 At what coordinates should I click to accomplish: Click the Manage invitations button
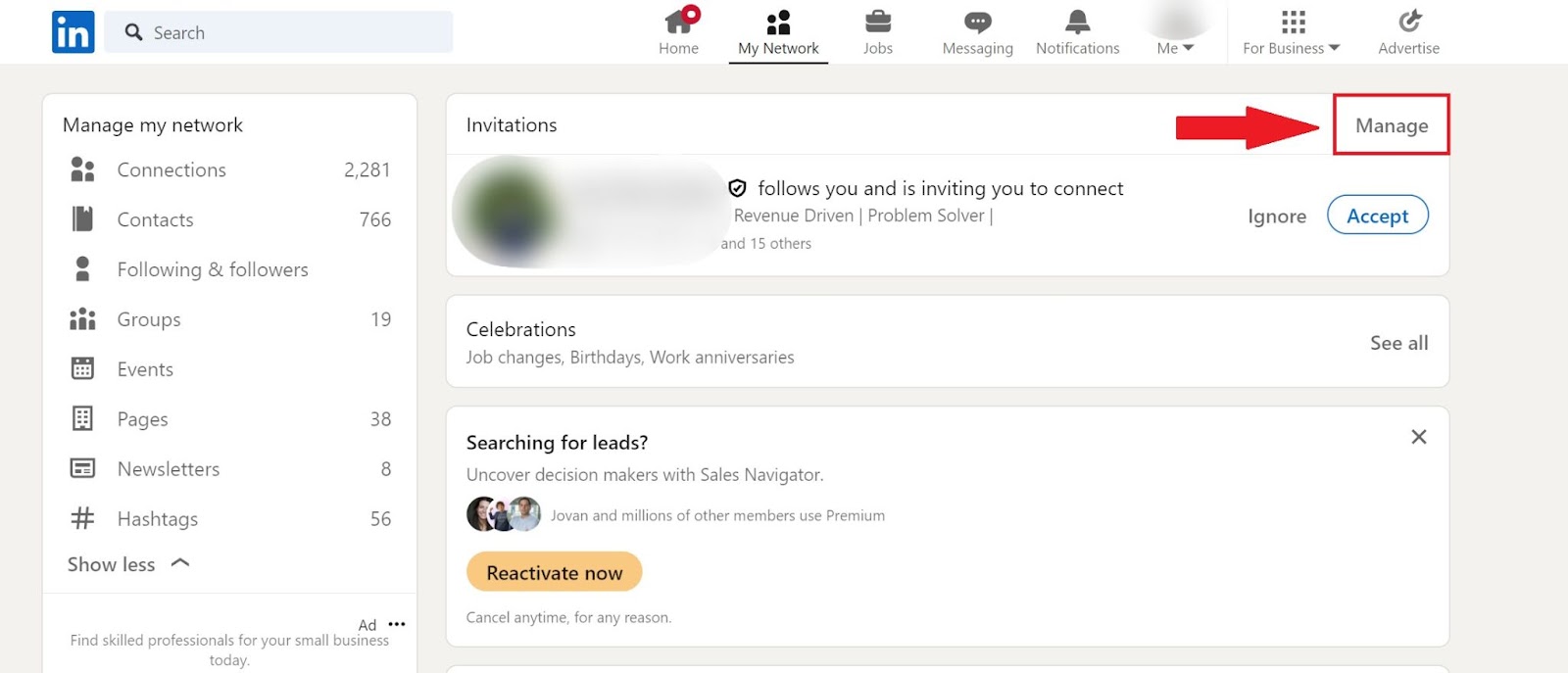[1391, 125]
